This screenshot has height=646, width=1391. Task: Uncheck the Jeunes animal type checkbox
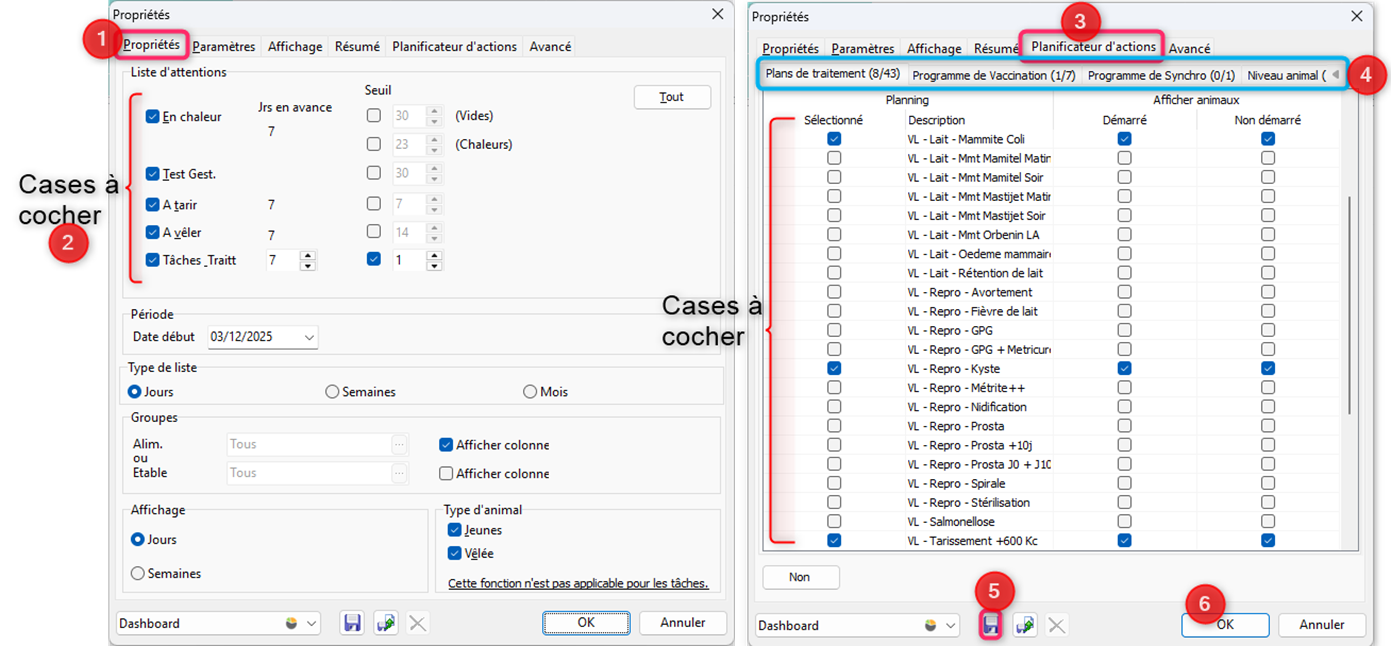click(x=455, y=530)
